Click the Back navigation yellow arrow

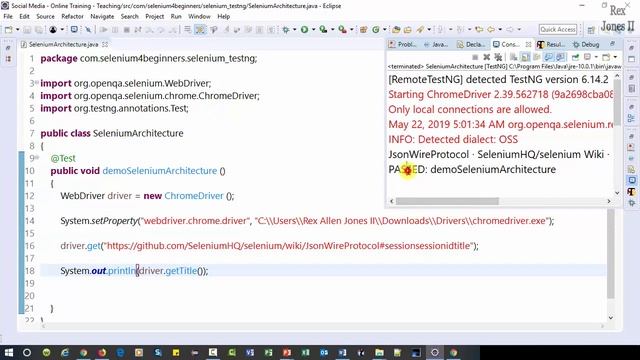[491, 29]
